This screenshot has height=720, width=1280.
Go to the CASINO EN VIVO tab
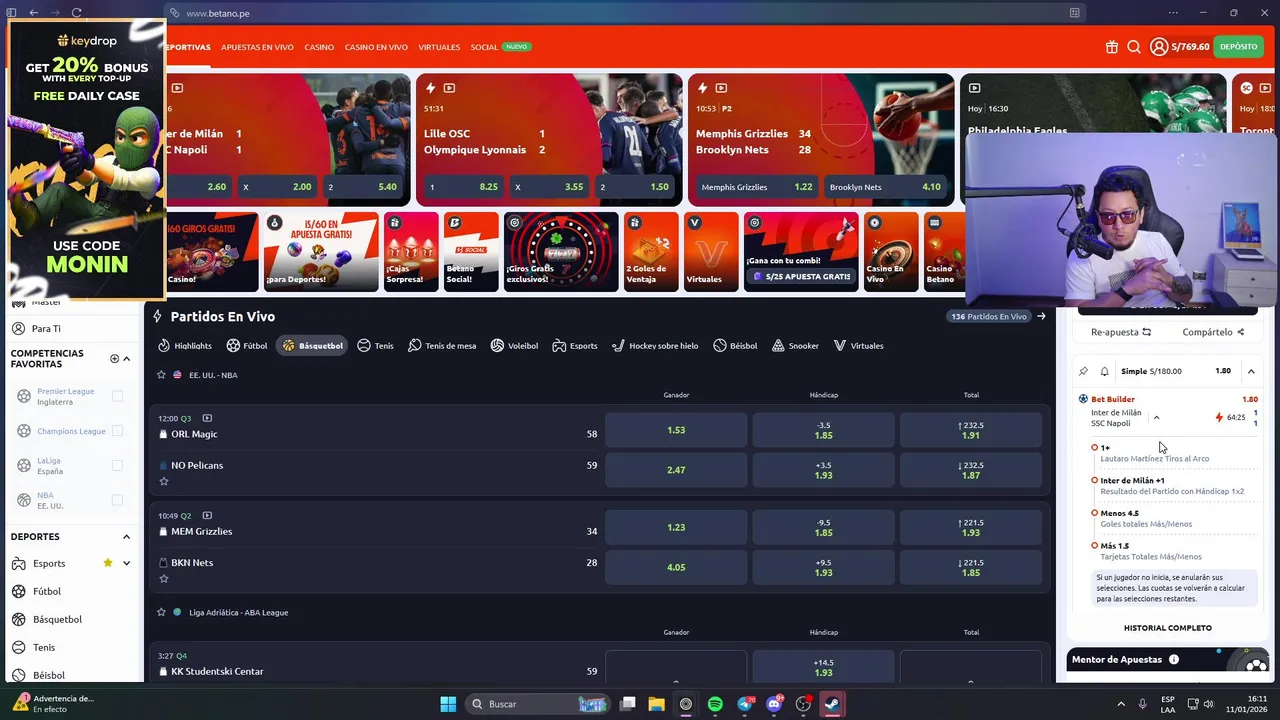(x=376, y=47)
